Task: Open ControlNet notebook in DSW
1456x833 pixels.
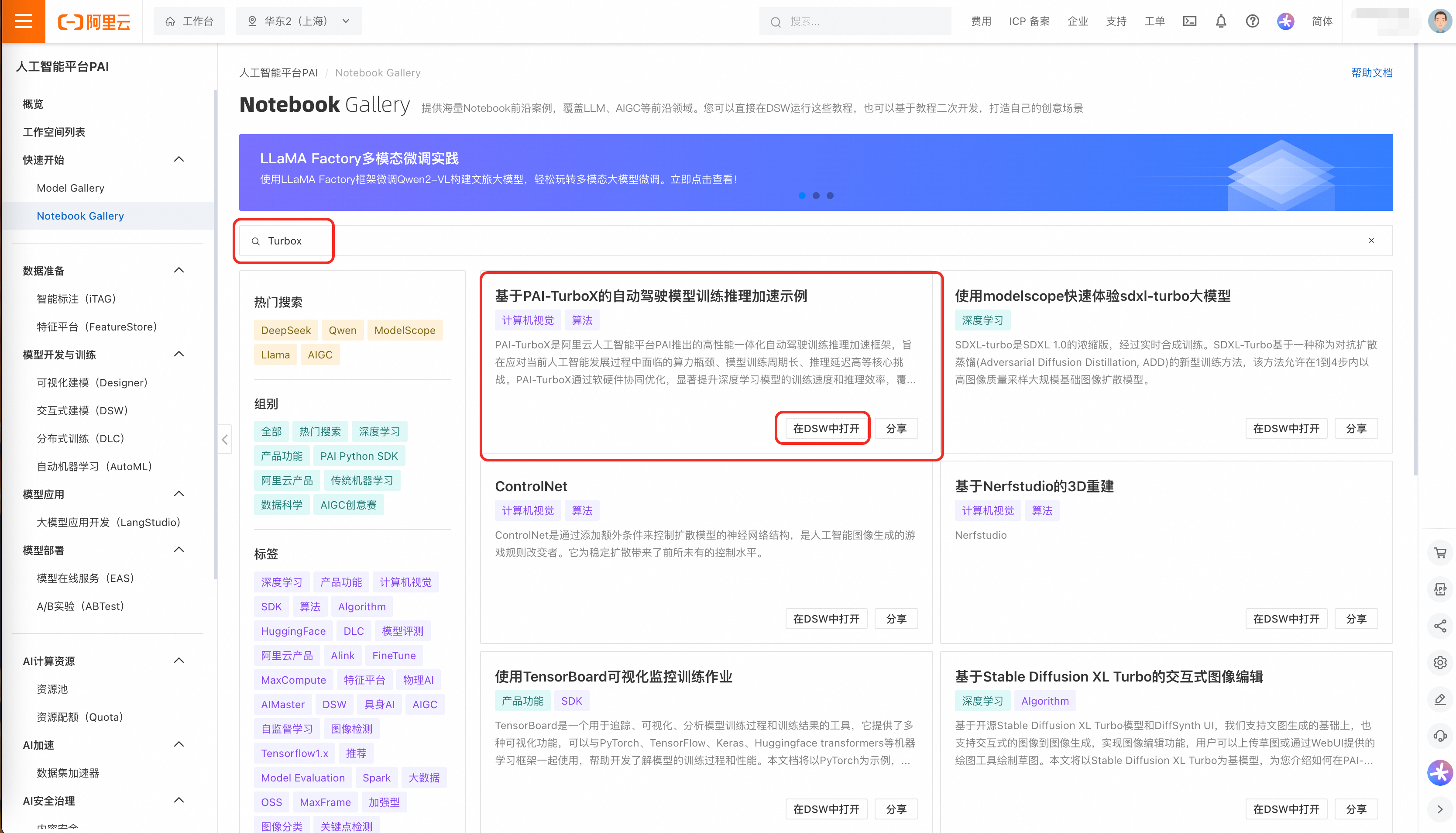Action: 826,619
